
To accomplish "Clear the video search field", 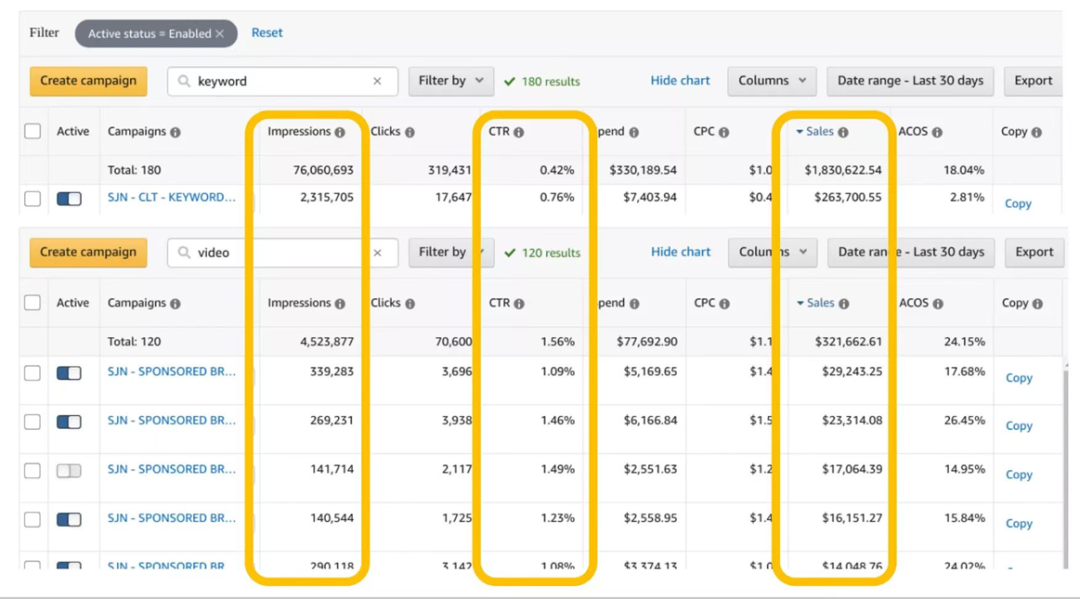I will pyautogui.click(x=377, y=253).
